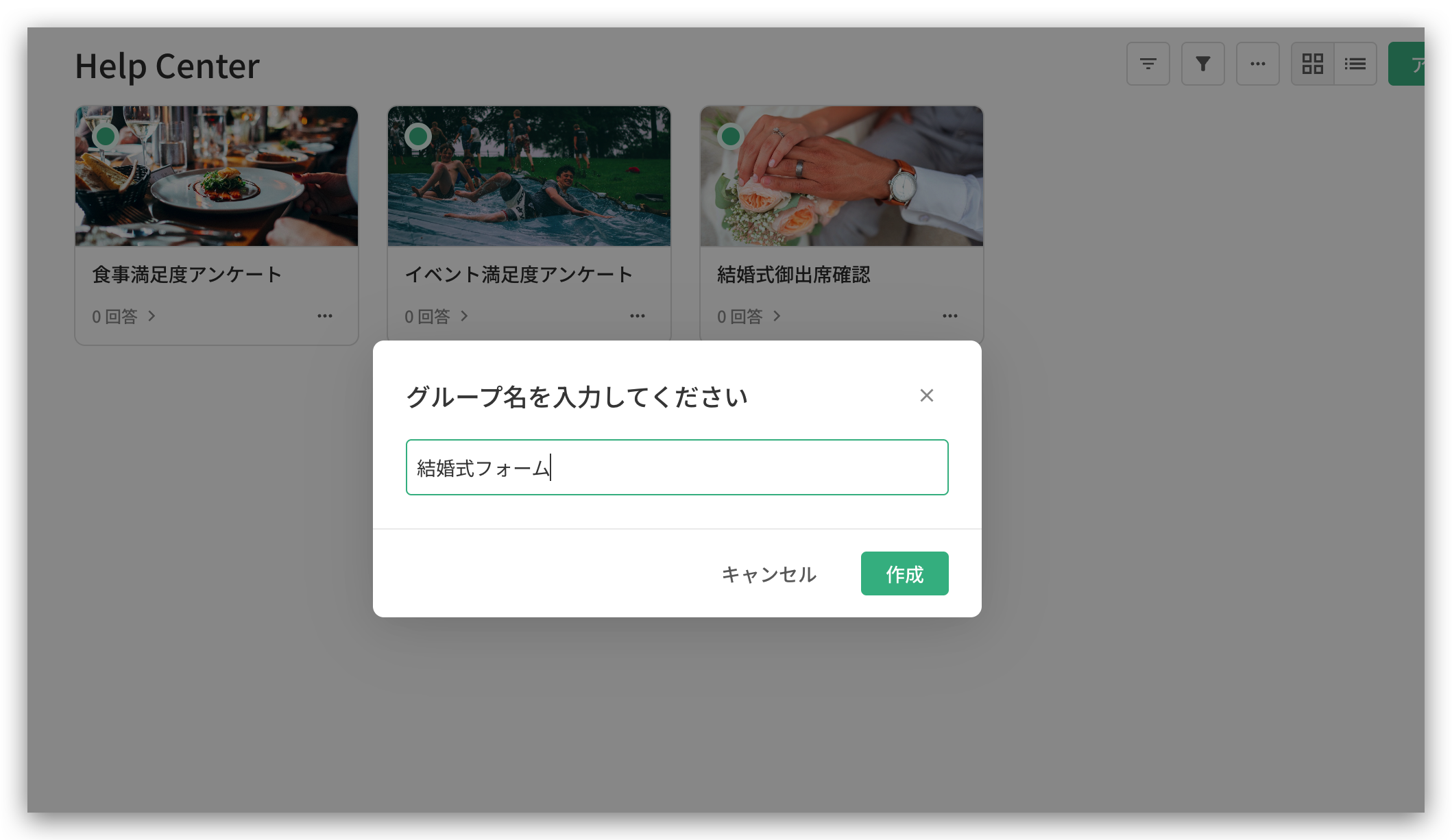This screenshot has height=840, width=1452.
Task: Open the food dinner thumbnail
Action: tap(217, 176)
